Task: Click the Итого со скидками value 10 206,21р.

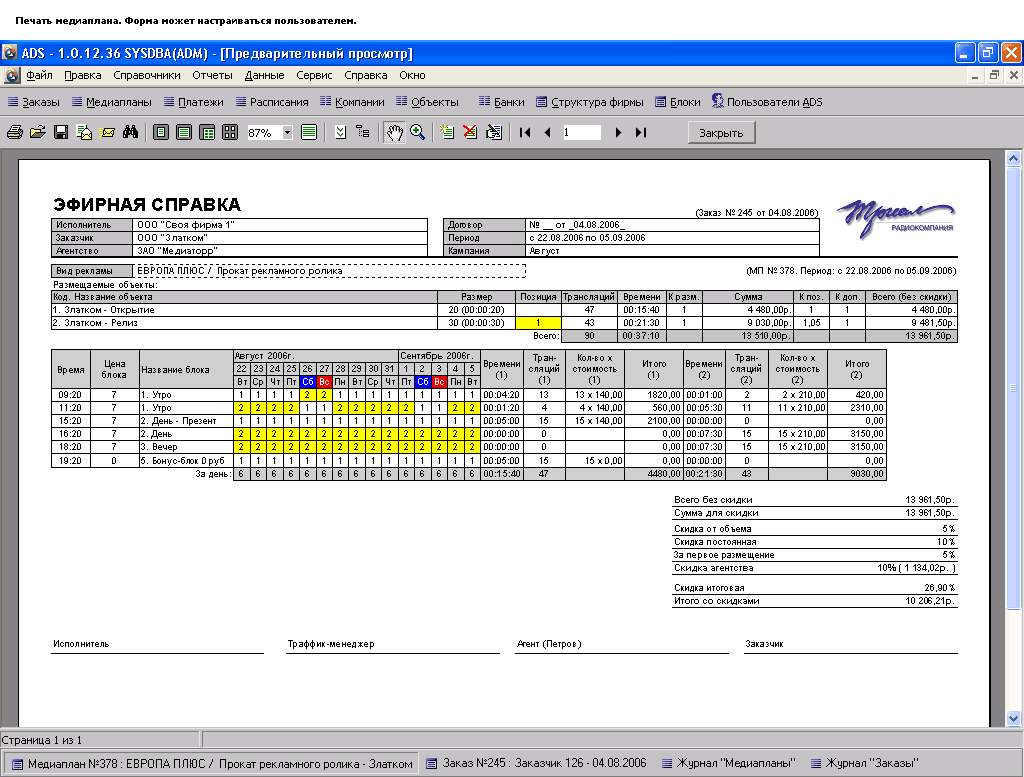Action: click(x=930, y=601)
